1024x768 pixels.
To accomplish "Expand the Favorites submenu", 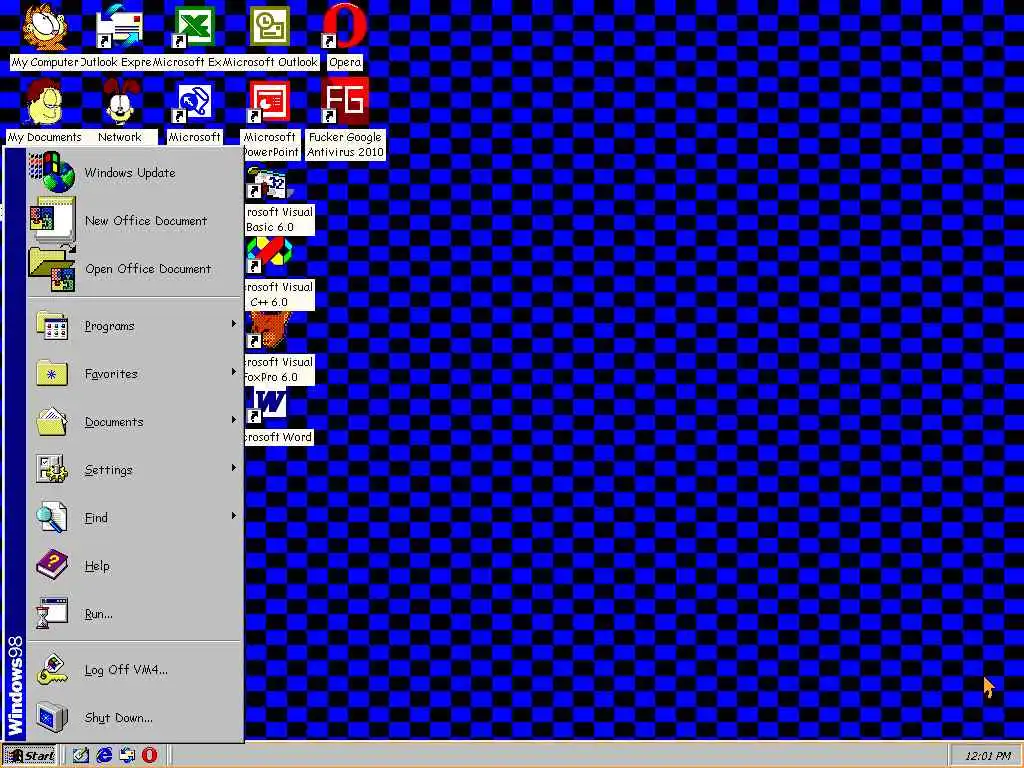I will click(135, 374).
